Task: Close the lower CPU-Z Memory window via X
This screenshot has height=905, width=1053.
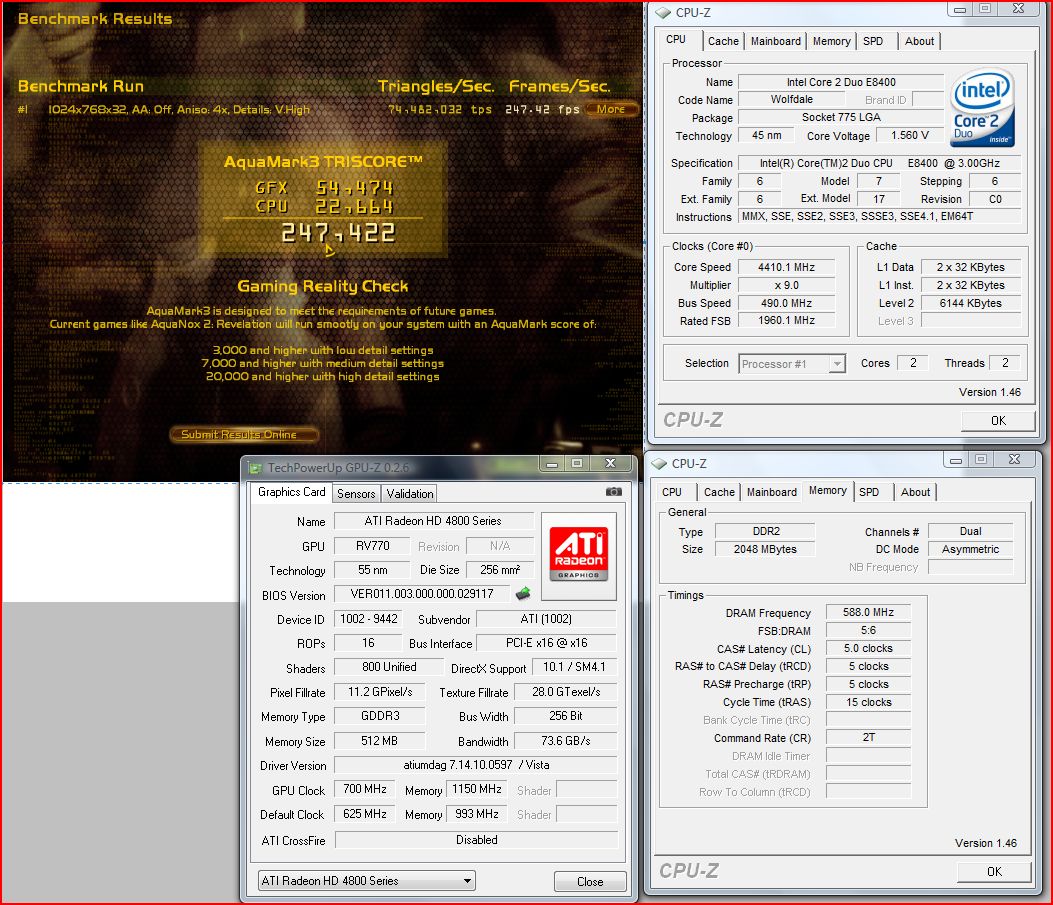Action: 1015,460
